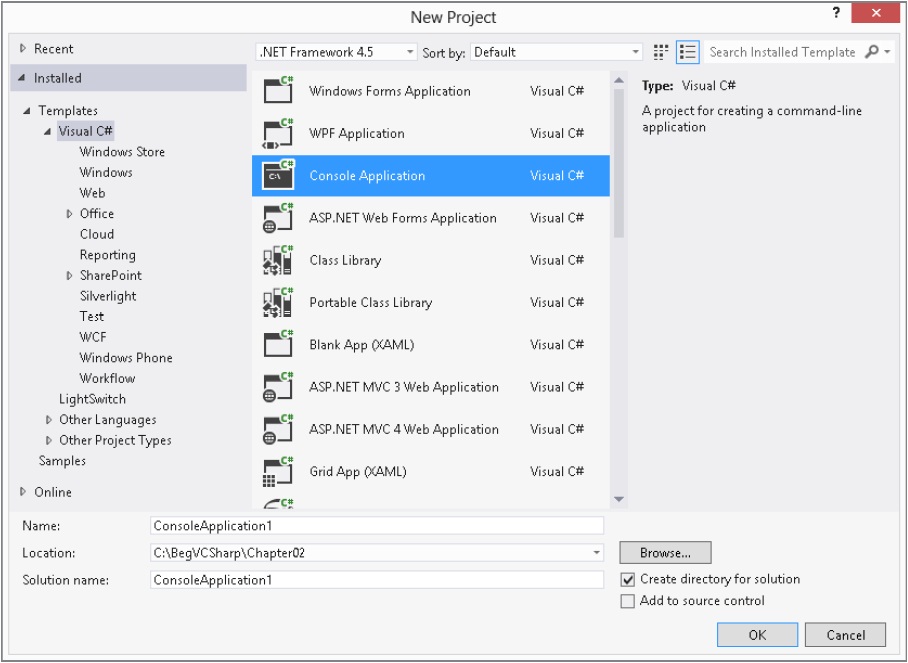
Task: Toggle Create directory for solution checkbox
Action: pyautogui.click(x=628, y=579)
